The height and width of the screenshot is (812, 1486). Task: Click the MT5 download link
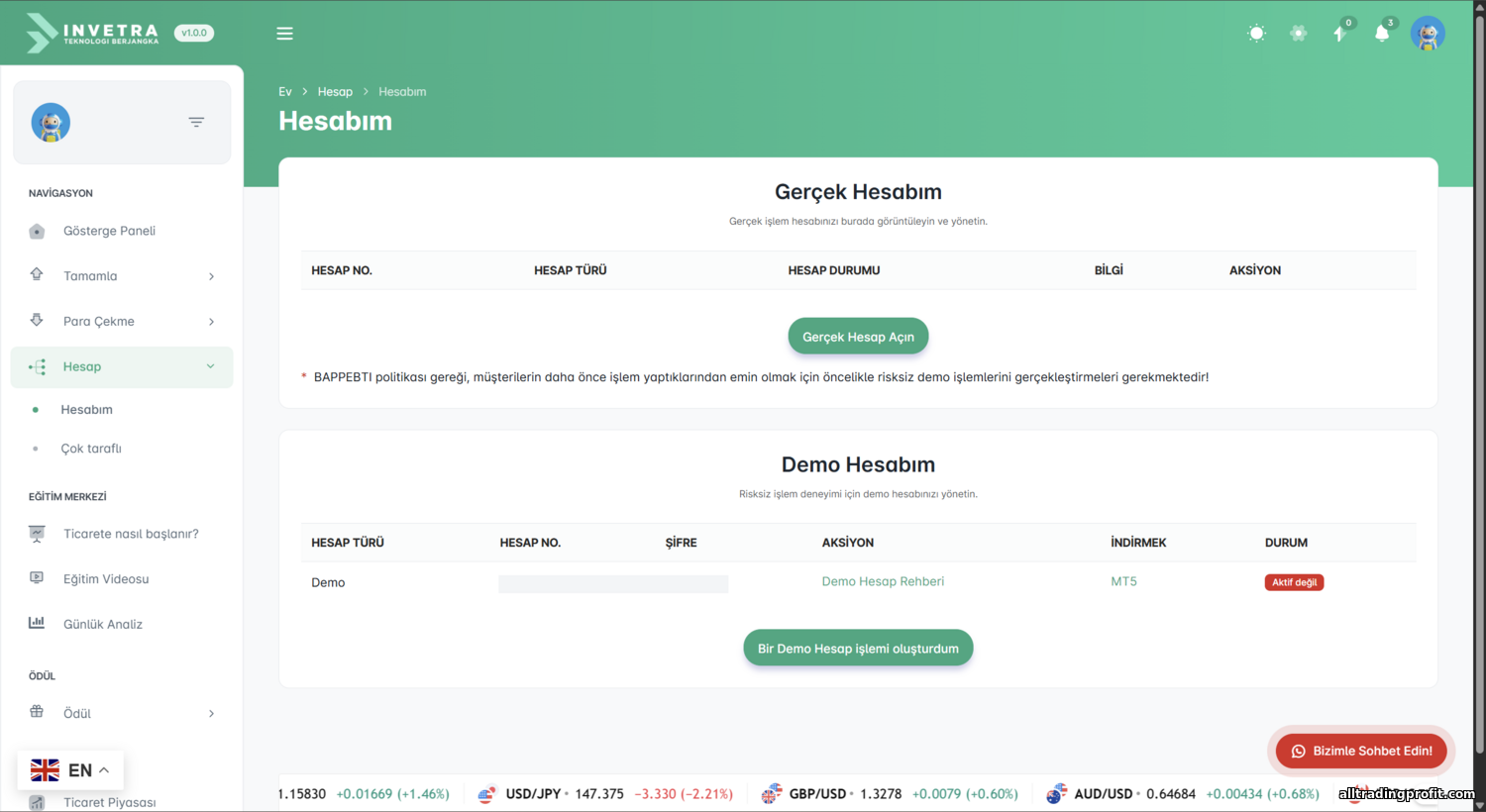[x=1123, y=582]
